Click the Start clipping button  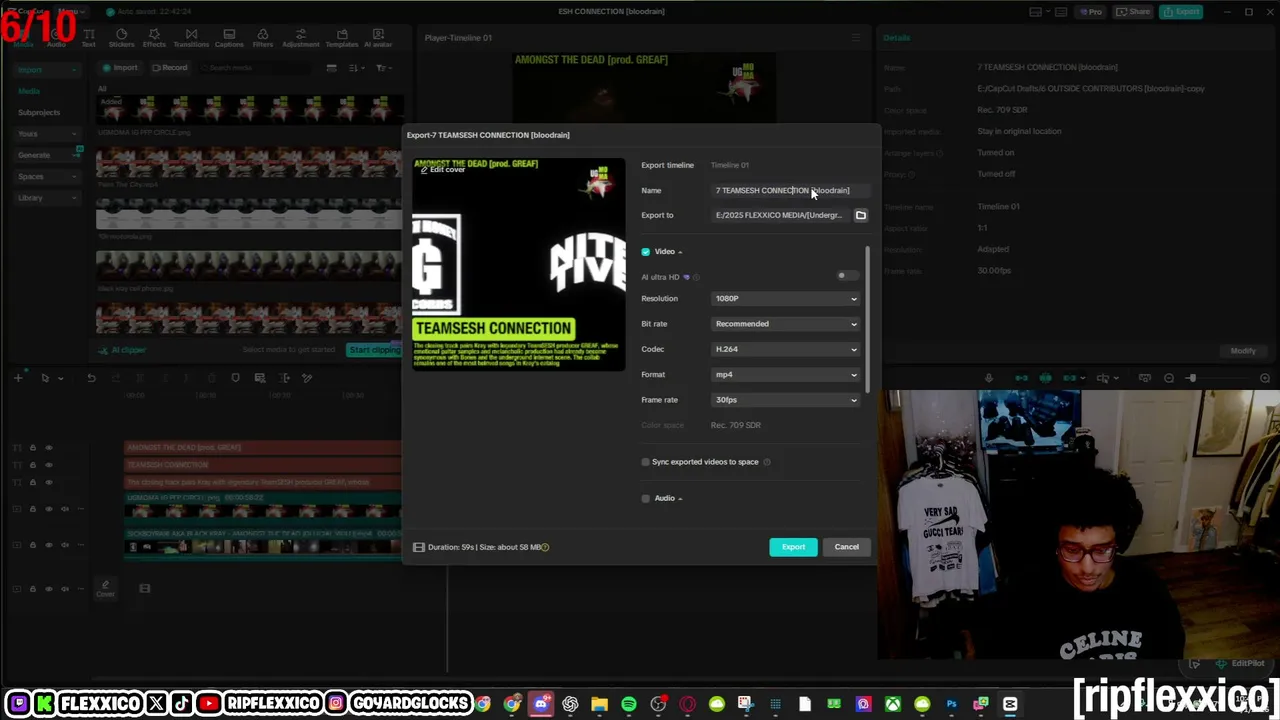coord(373,350)
